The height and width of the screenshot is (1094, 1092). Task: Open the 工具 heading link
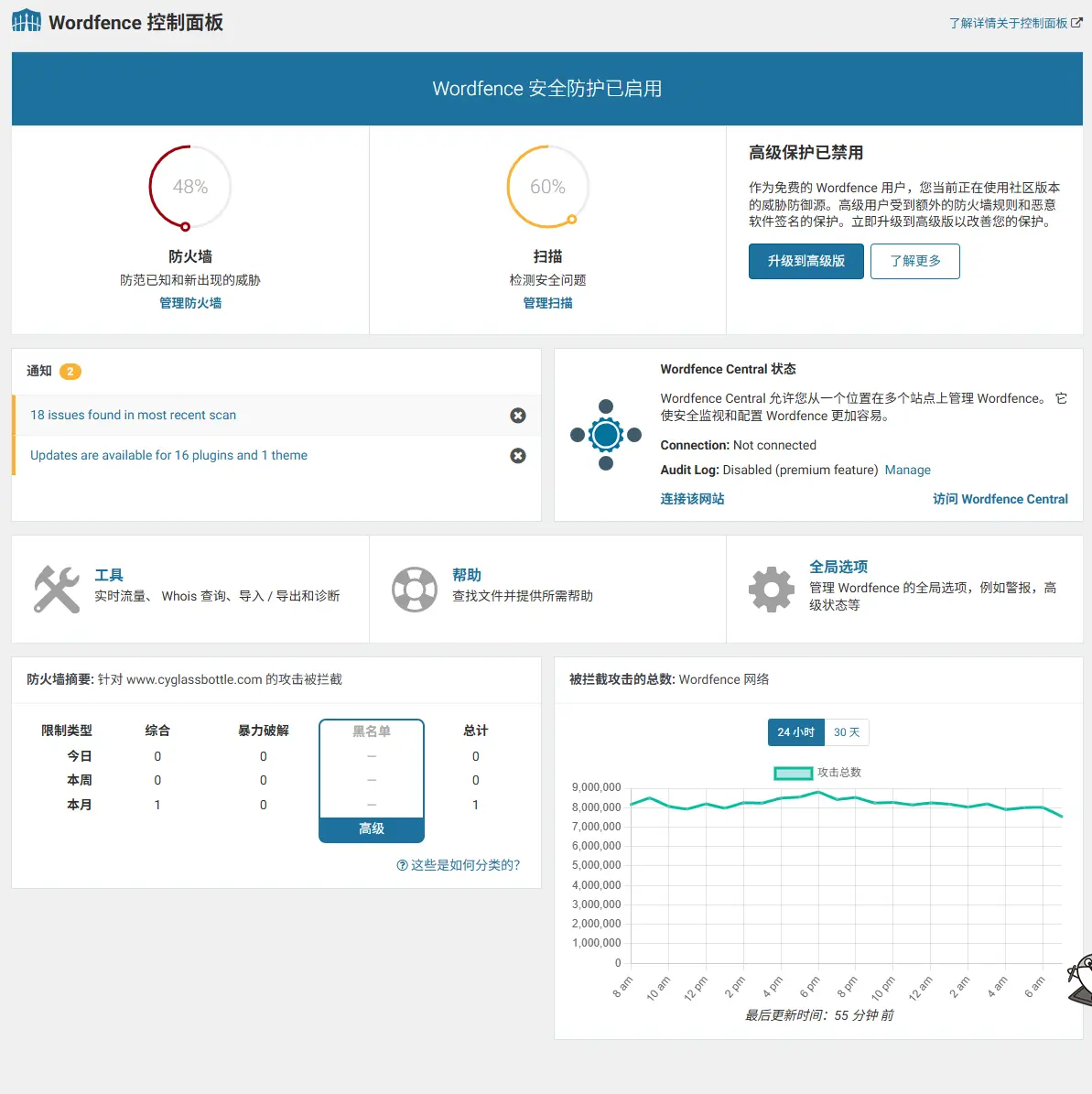coord(109,575)
